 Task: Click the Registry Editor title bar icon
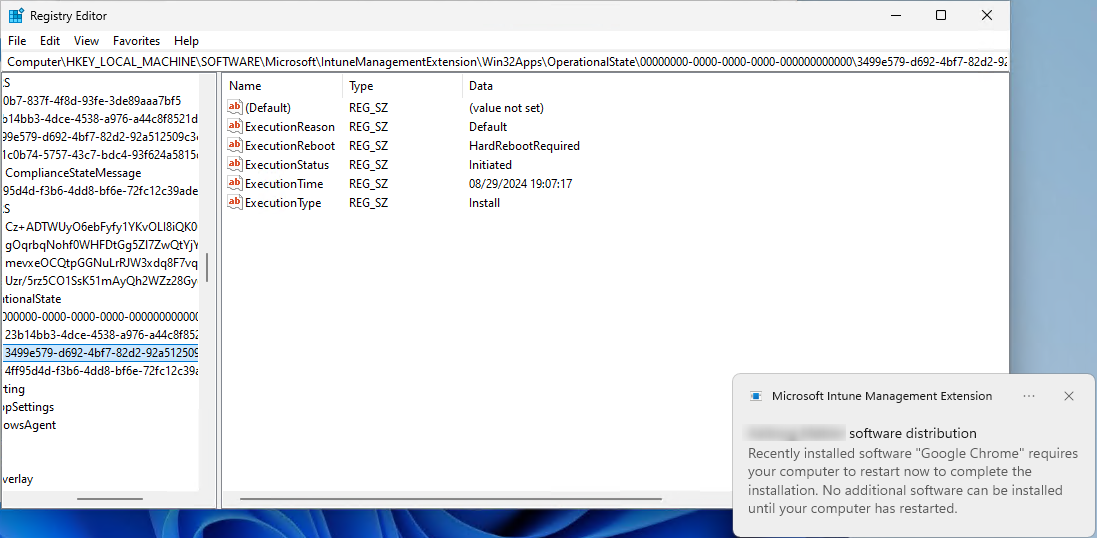tap(16, 16)
